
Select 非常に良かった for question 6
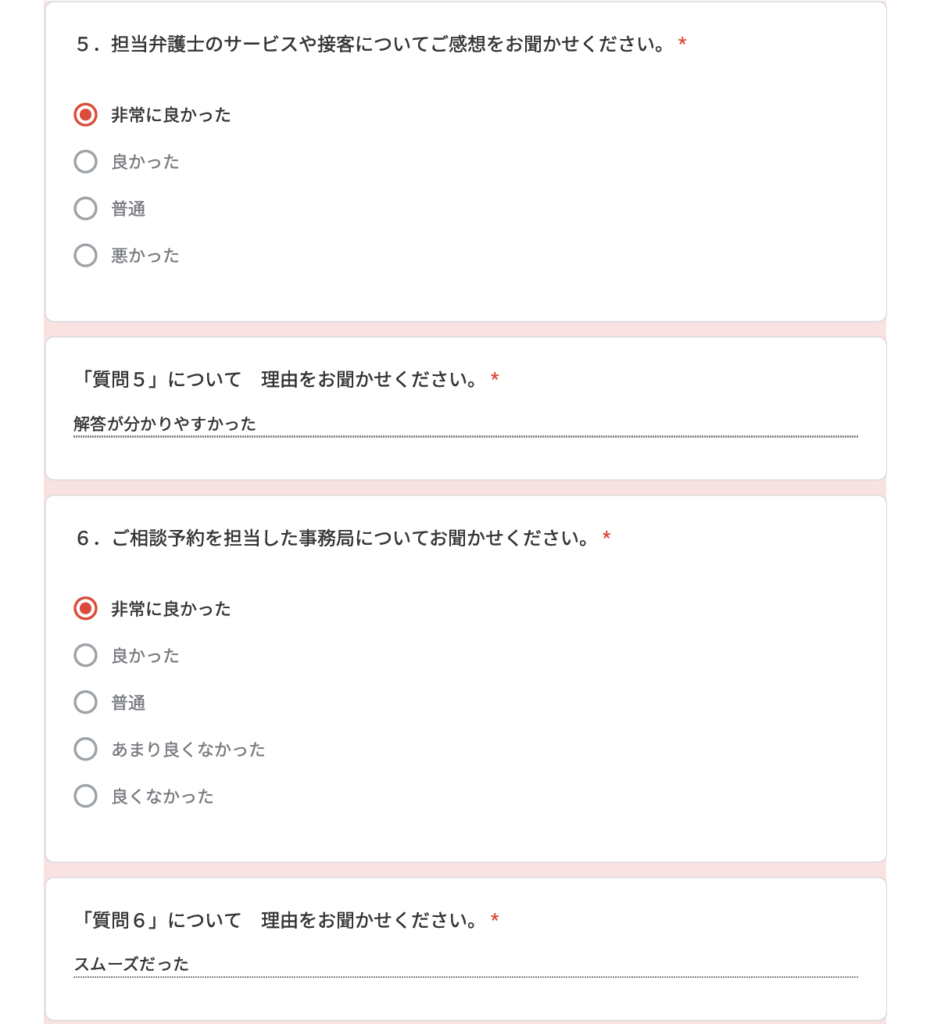pyautogui.click(x=86, y=609)
